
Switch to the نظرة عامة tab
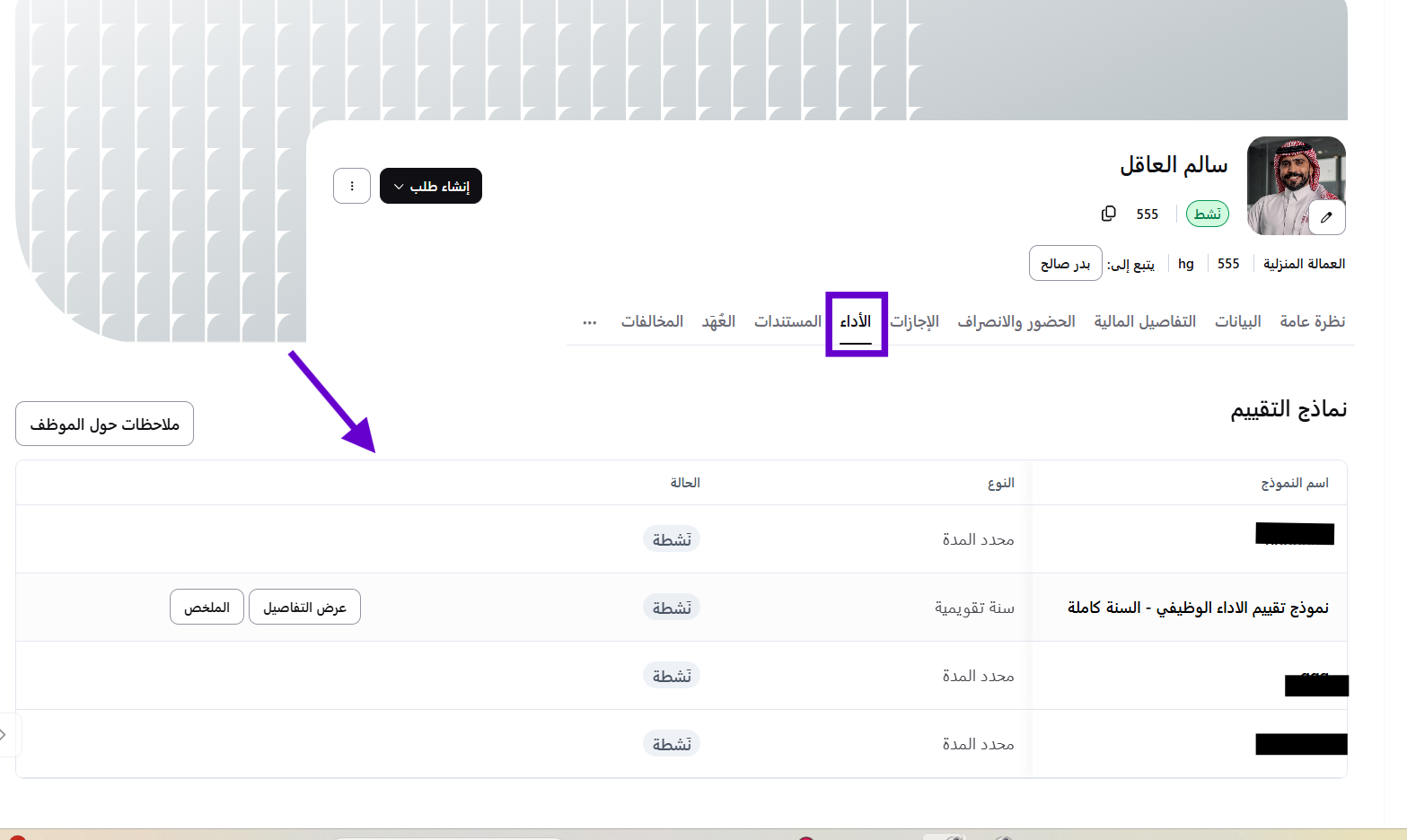click(1312, 321)
